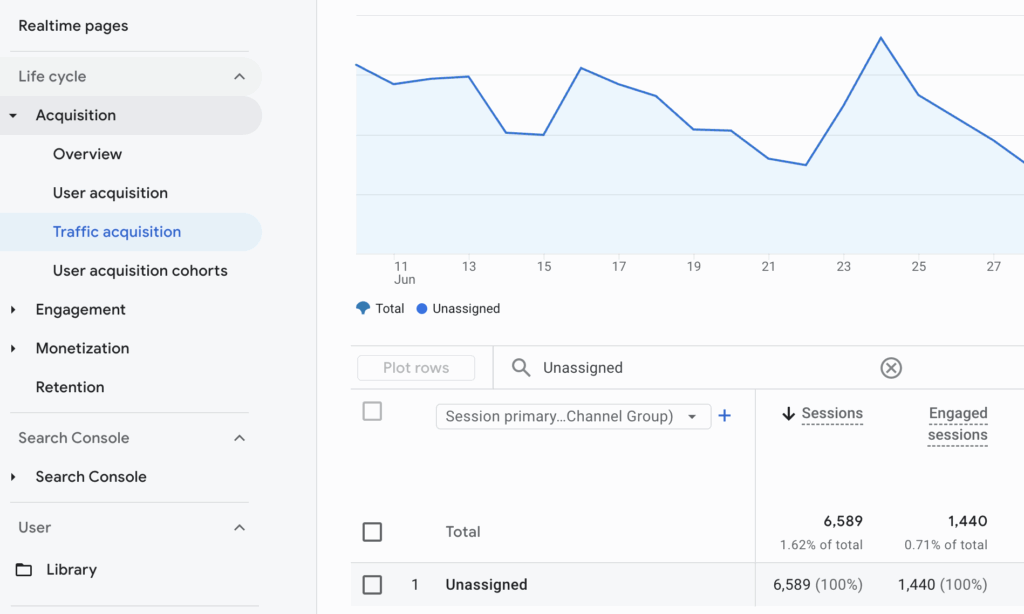Add a secondary dimension with plus icon
Image resolution: width=1024 pixels, height=614 pixels.
[x=724, y=415]
